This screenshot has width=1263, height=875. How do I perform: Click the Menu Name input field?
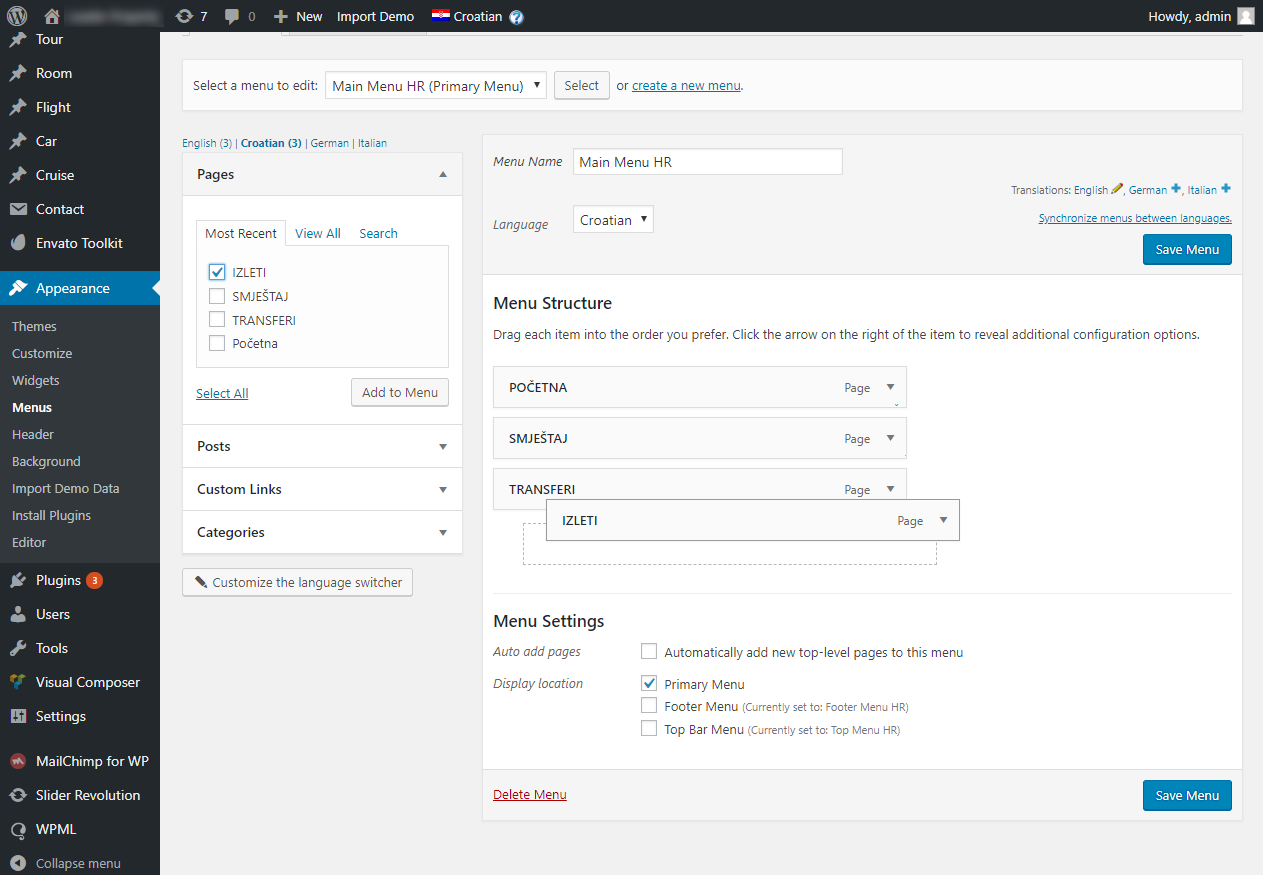point(707,162)
